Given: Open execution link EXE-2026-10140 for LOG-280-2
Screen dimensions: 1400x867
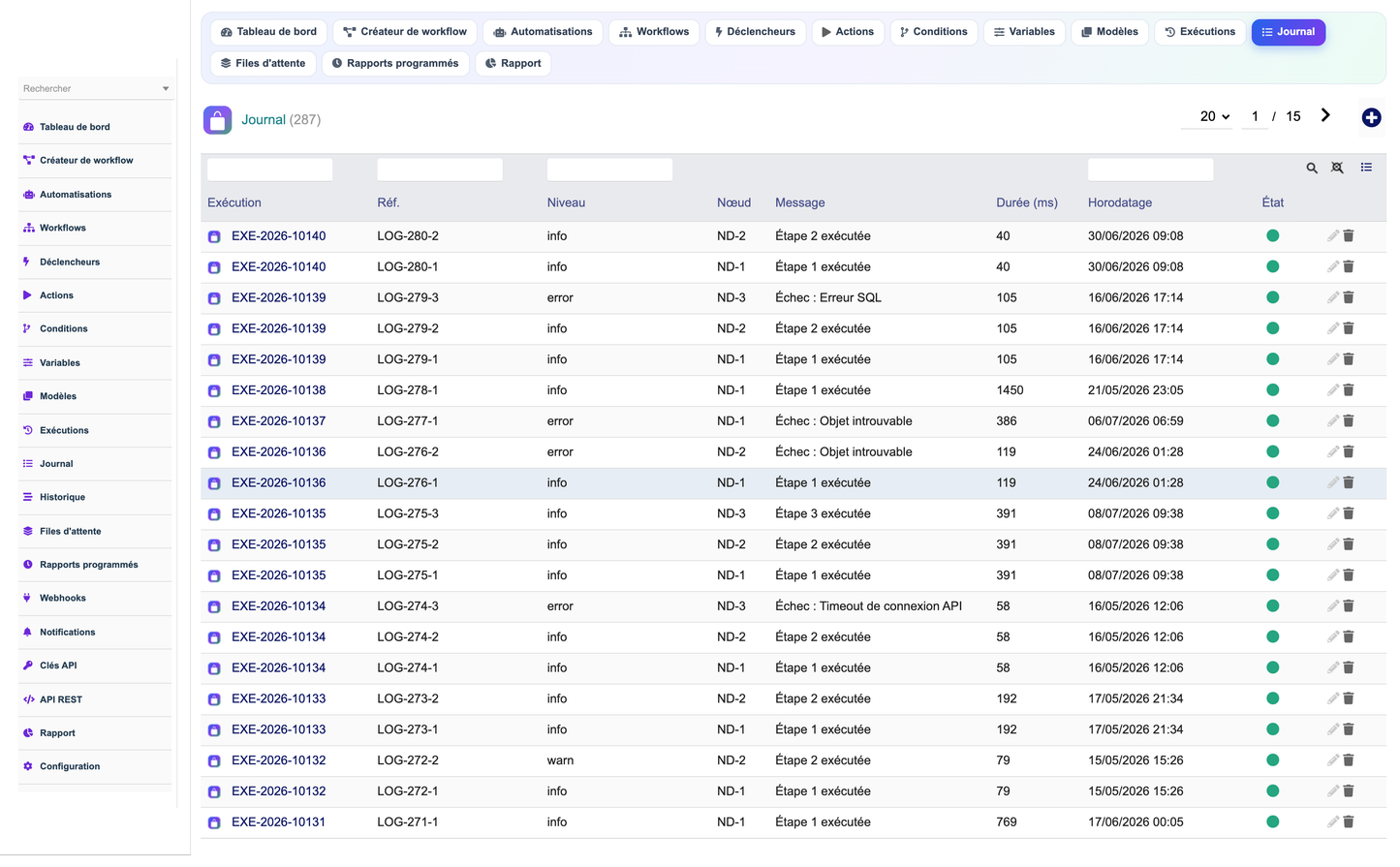Looking at the screenshot, I should point(278,235).
